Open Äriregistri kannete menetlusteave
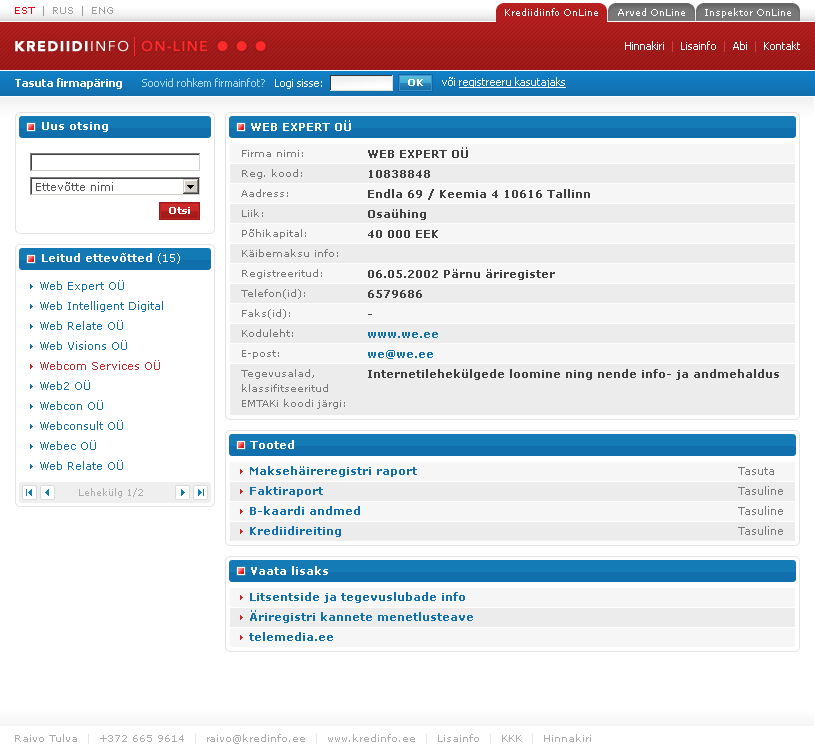Screen dimensions: 815x750 click(x=361, y=617)
